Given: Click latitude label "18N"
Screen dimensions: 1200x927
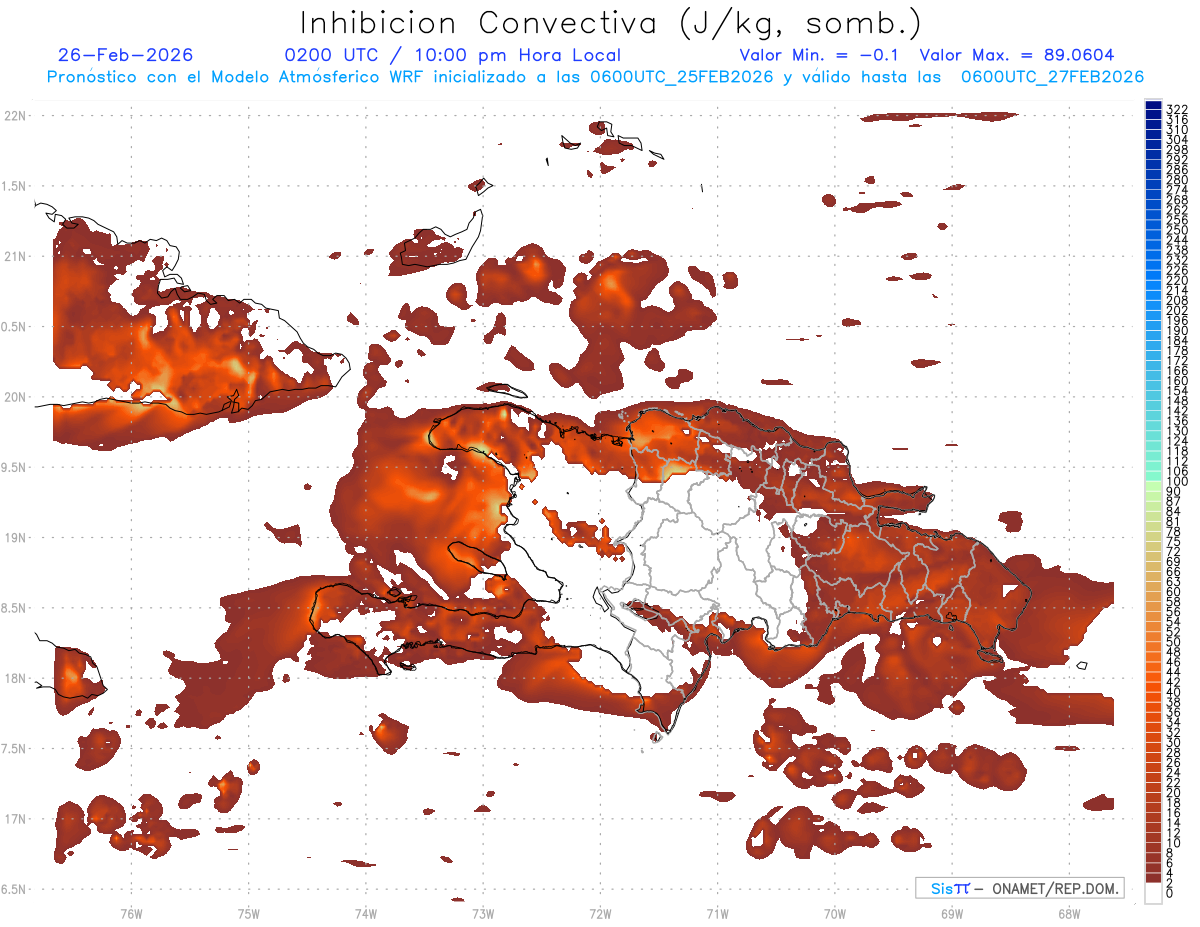Looking at the screenshot, I should point(15,678).
